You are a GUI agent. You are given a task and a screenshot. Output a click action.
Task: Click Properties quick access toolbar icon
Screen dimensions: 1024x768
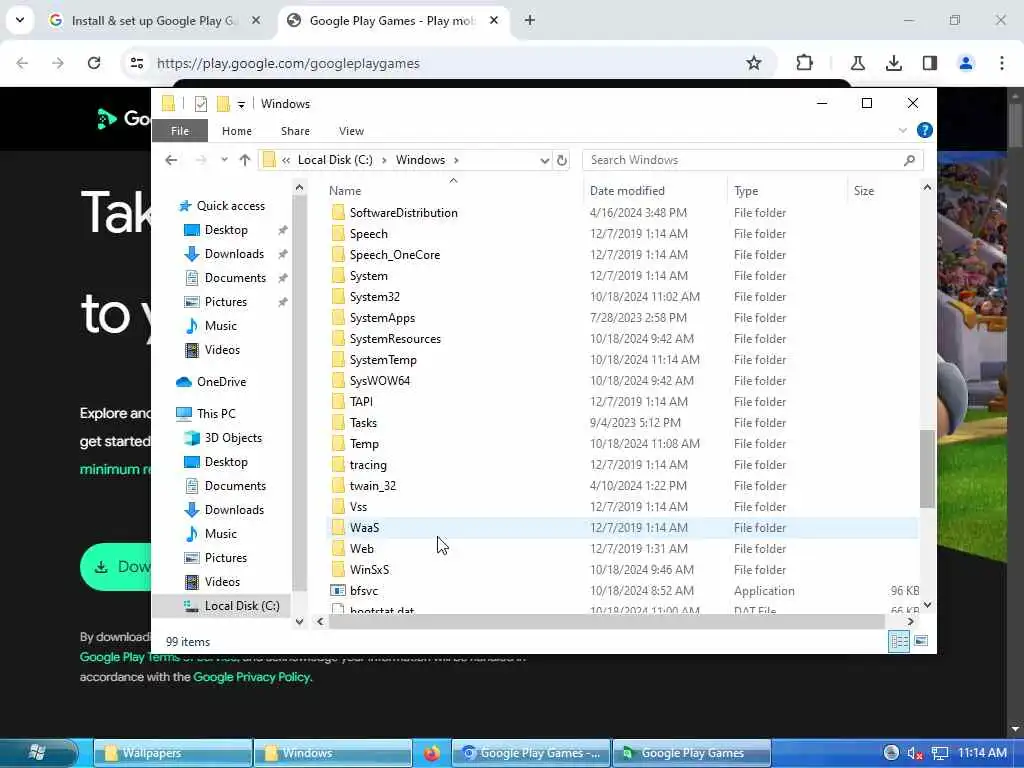[200, 104]
